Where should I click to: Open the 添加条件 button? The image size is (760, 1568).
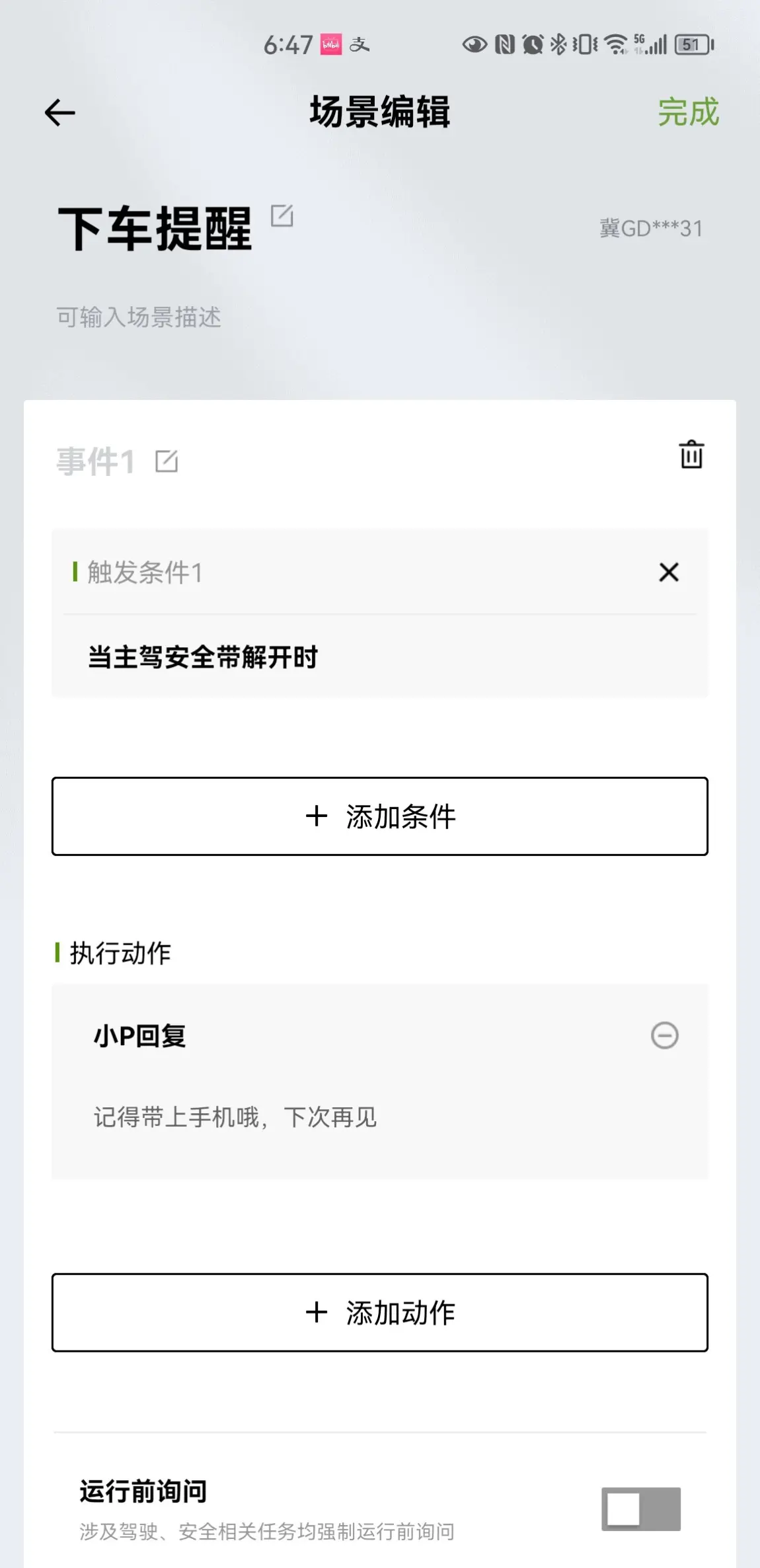pos(380,816)
